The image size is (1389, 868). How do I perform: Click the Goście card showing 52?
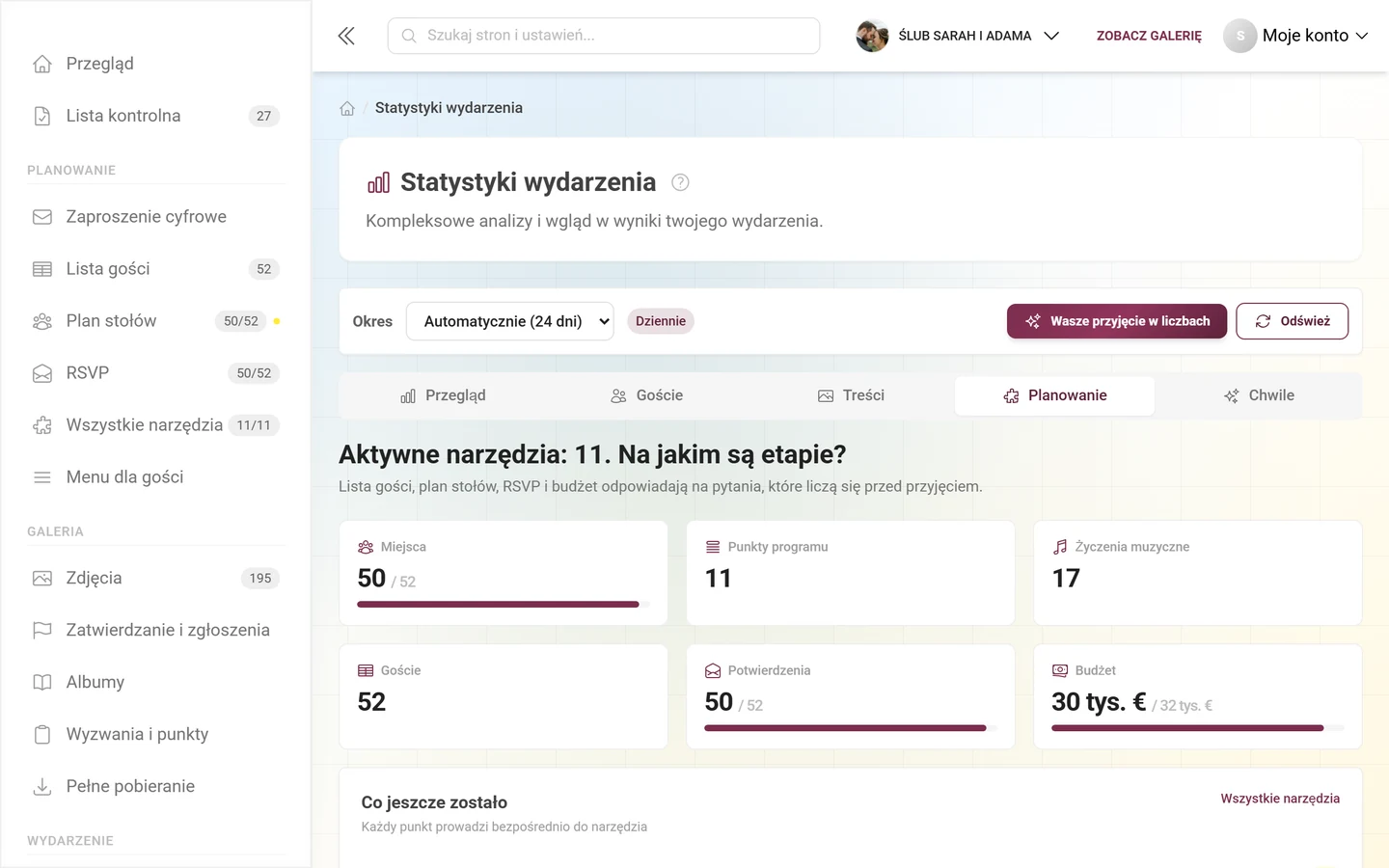point(504,696)
